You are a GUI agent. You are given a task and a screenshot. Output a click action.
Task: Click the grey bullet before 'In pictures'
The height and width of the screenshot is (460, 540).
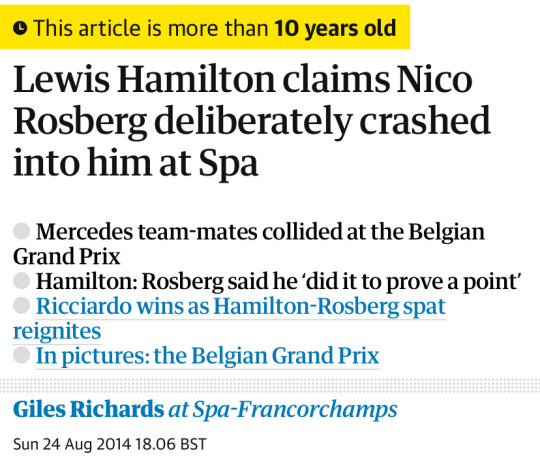point(21,355)
